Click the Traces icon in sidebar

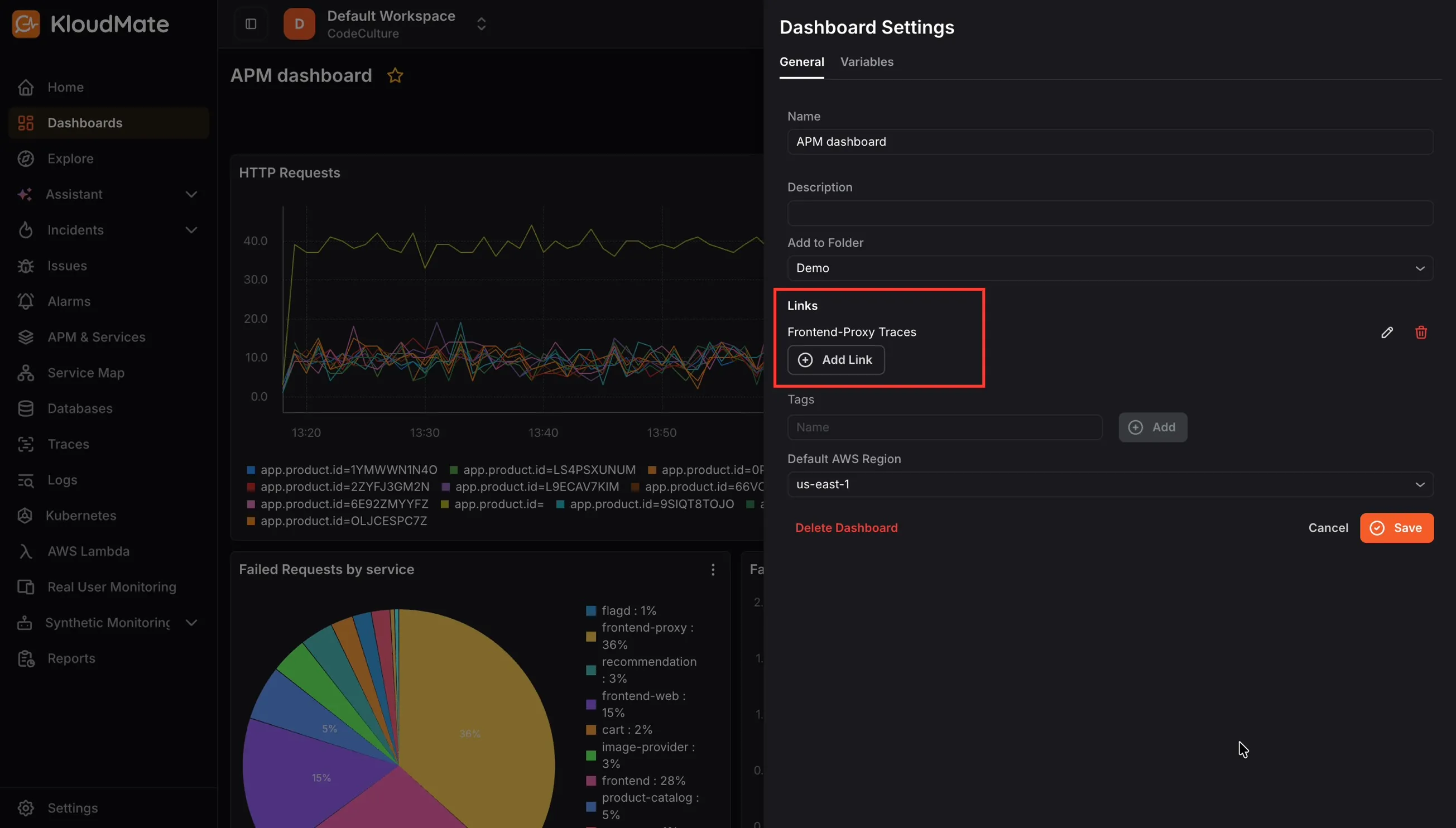(26, 444)
